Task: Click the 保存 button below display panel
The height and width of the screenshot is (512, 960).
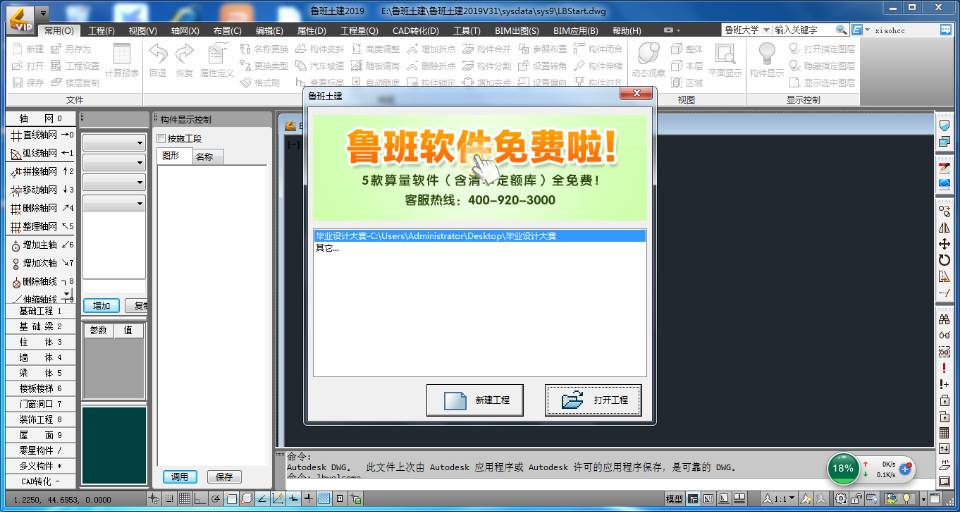Action: click(224, 476)
